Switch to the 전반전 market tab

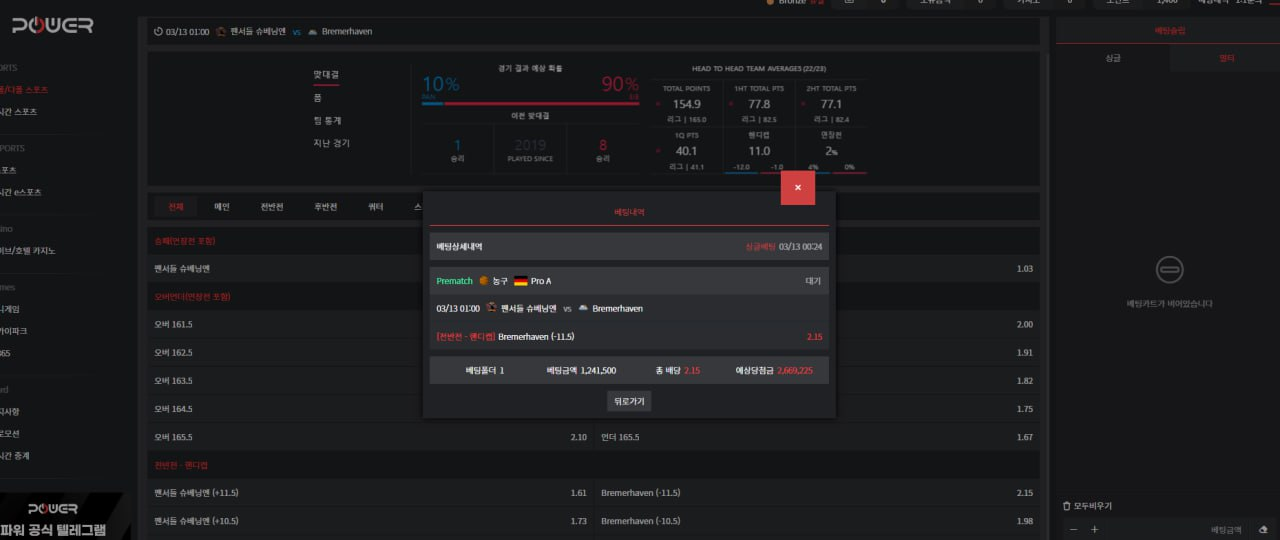(272, 207)
